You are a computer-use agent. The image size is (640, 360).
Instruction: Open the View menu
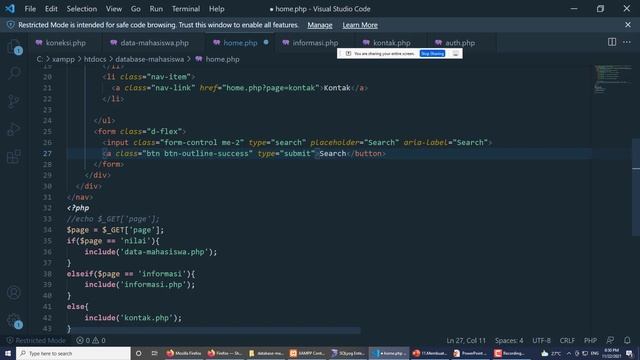[x=113, y=9]
